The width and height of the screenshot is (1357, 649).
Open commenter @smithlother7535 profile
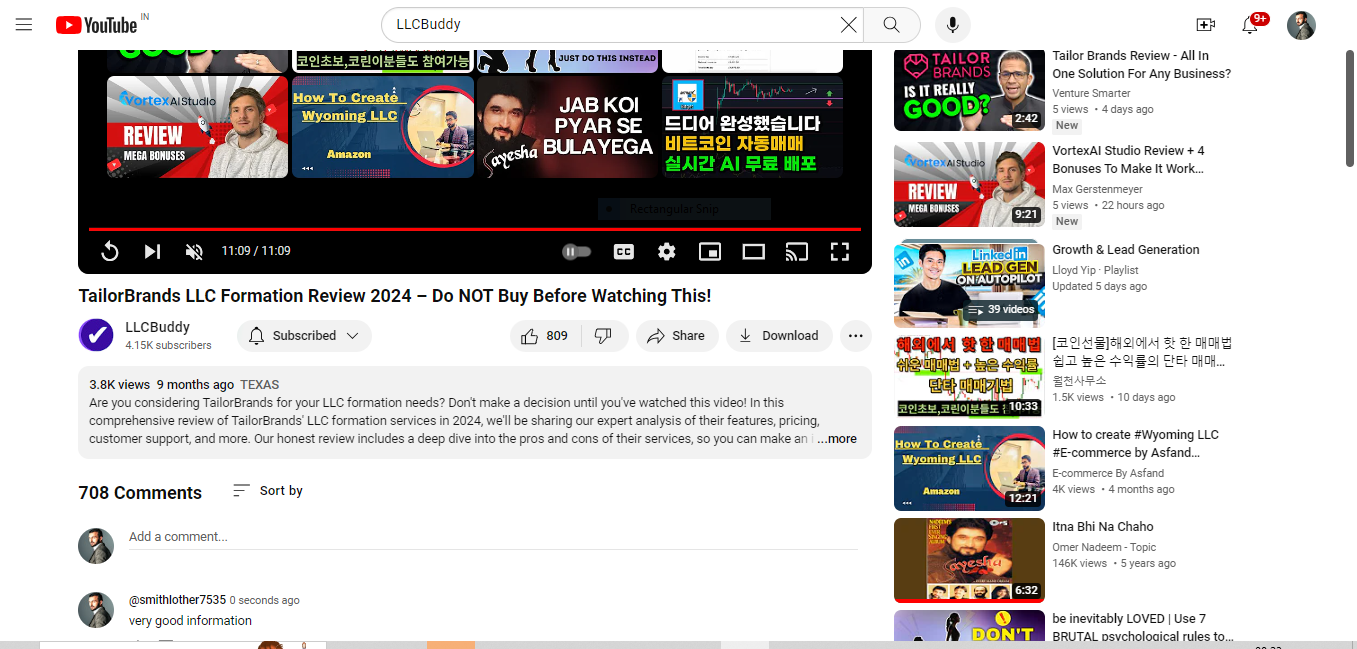point(177,600)
